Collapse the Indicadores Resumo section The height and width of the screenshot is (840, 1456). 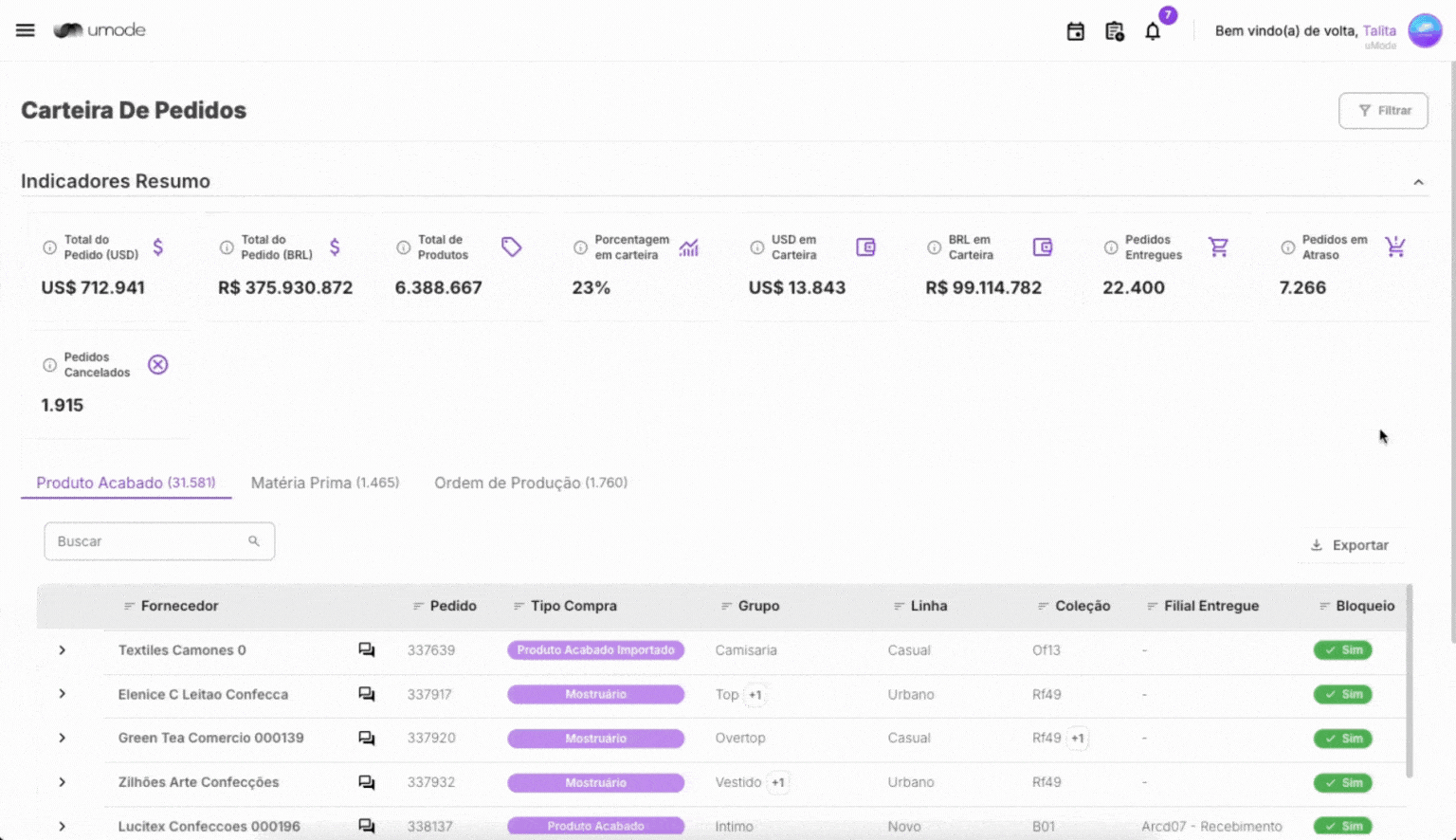[1419, 182]
